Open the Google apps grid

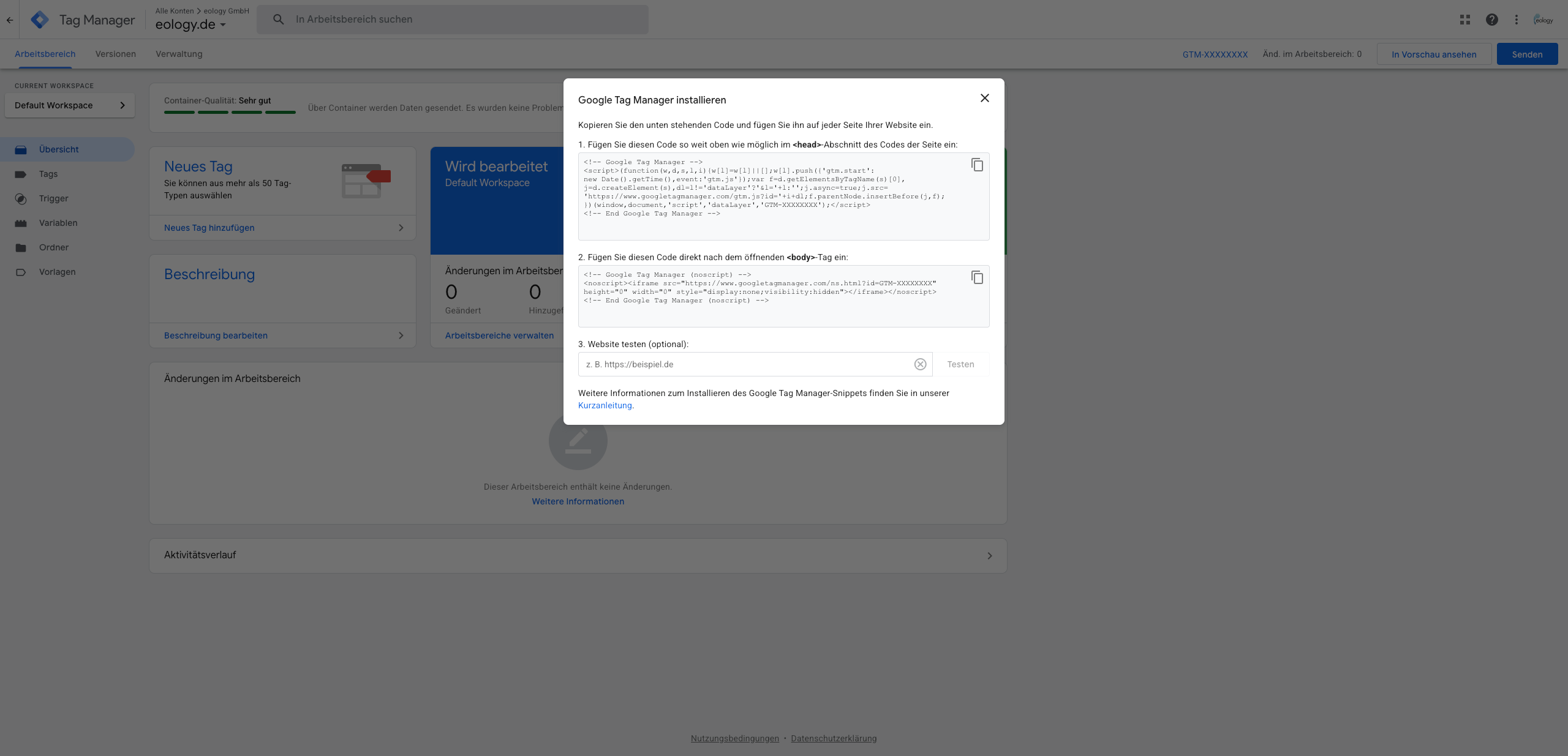(1464, 20)
